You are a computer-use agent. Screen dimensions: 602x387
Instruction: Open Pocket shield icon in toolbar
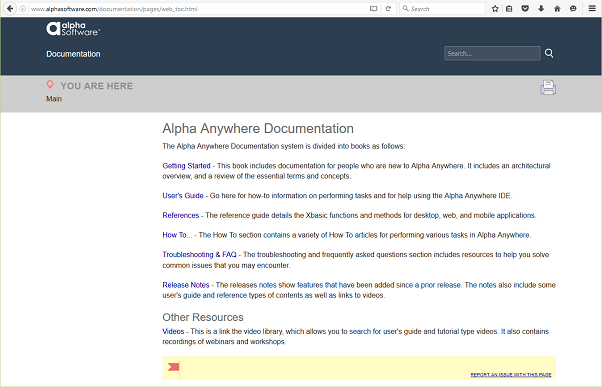click(x=525, y=8)
